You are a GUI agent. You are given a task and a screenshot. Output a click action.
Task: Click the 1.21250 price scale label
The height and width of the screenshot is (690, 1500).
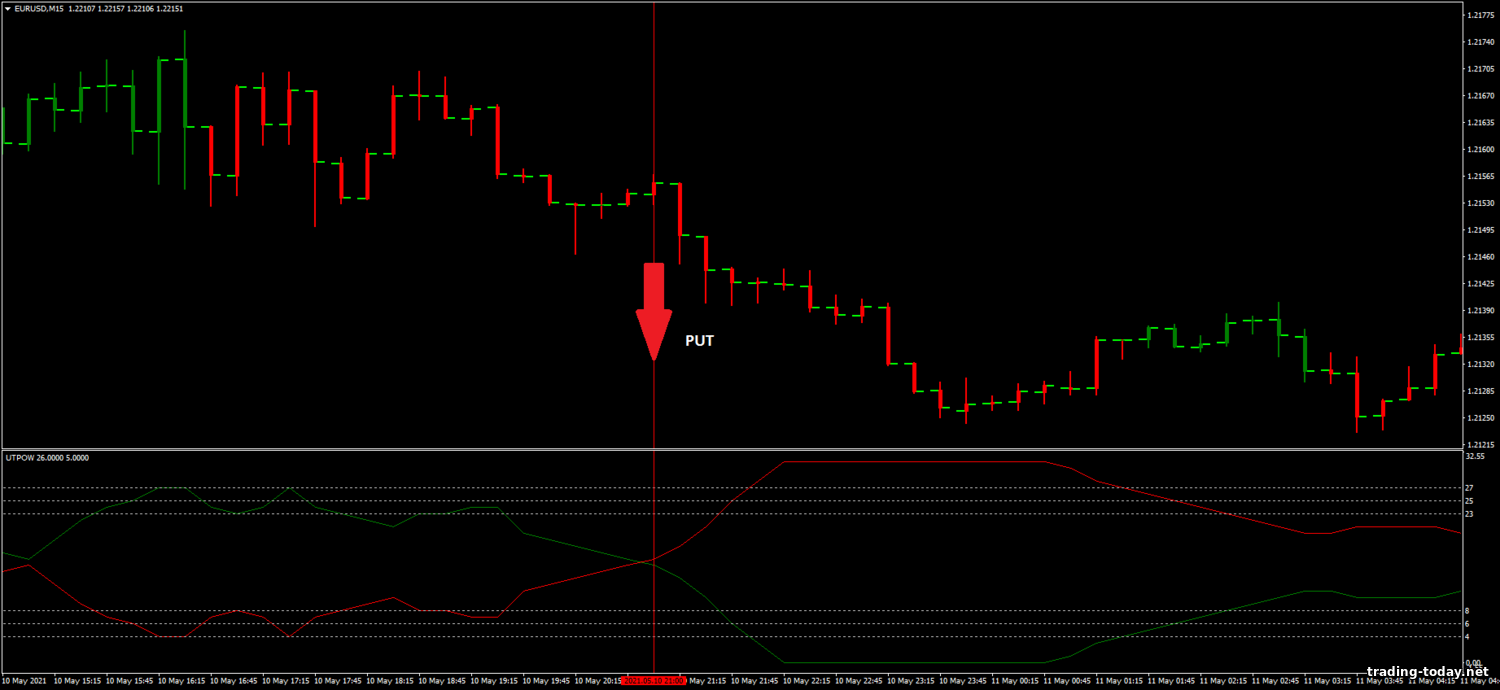(x=1479, y=418)
